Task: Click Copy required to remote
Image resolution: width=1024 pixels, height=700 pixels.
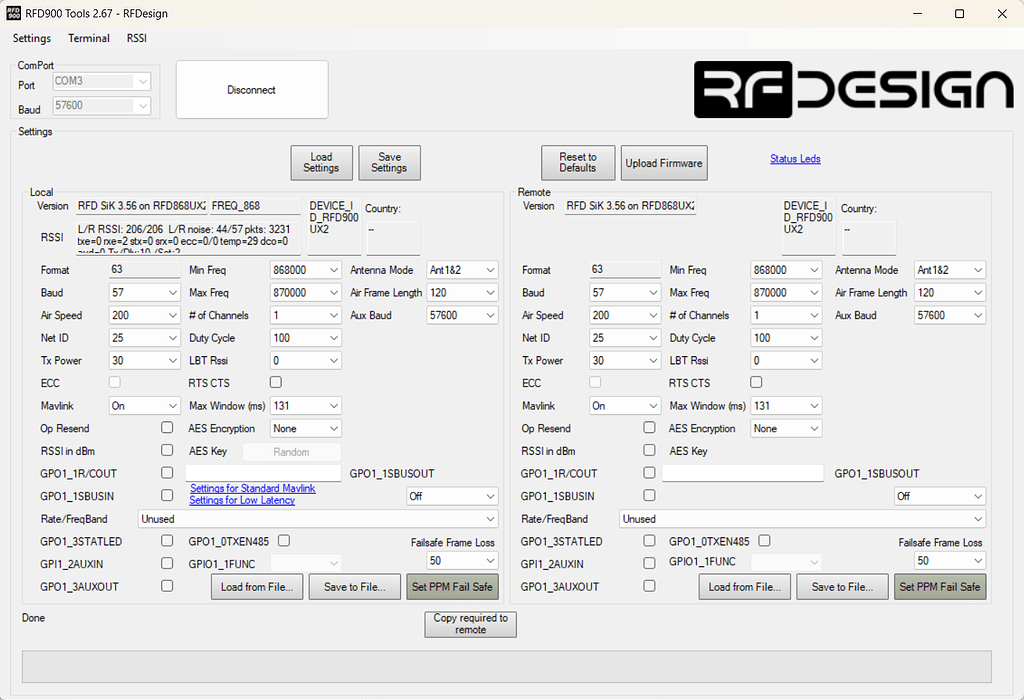Action: (470, 624)
